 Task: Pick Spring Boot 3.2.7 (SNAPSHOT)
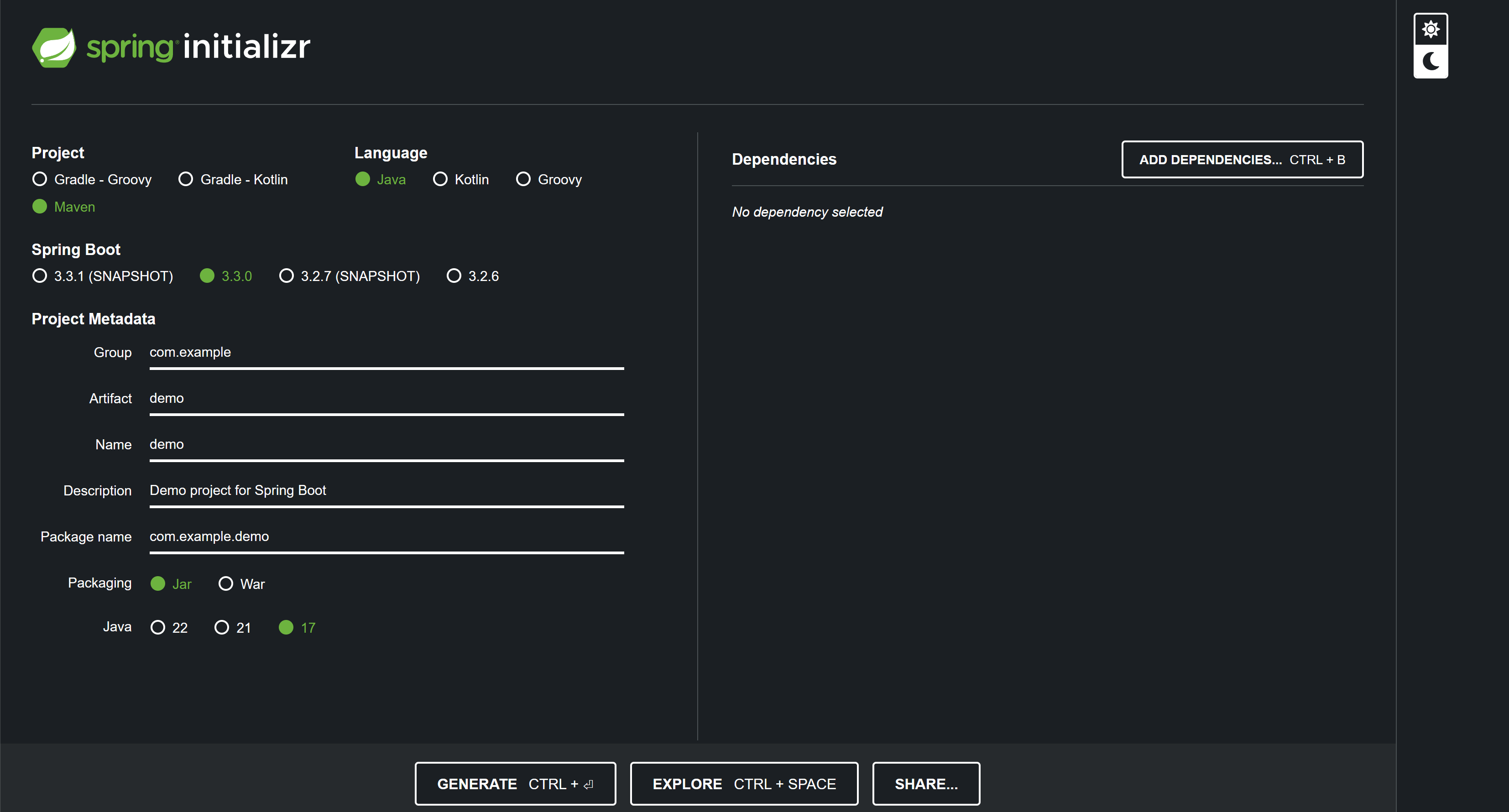tap(287, 276)
